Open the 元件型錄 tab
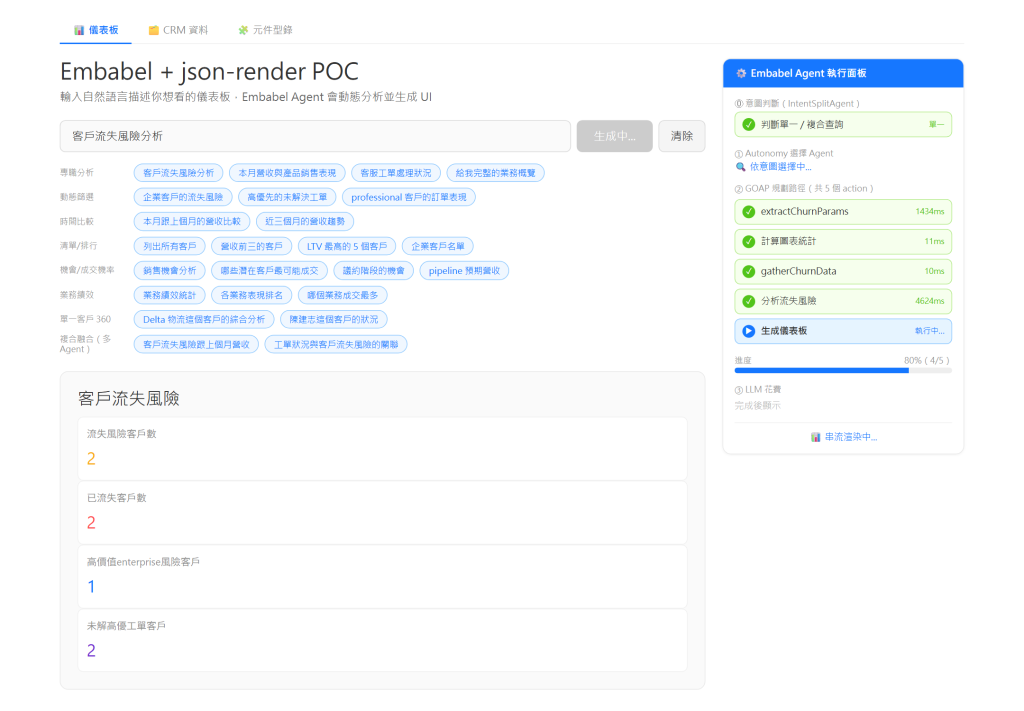This screenshot has width=1024, height=711. [x=265, y=30]
